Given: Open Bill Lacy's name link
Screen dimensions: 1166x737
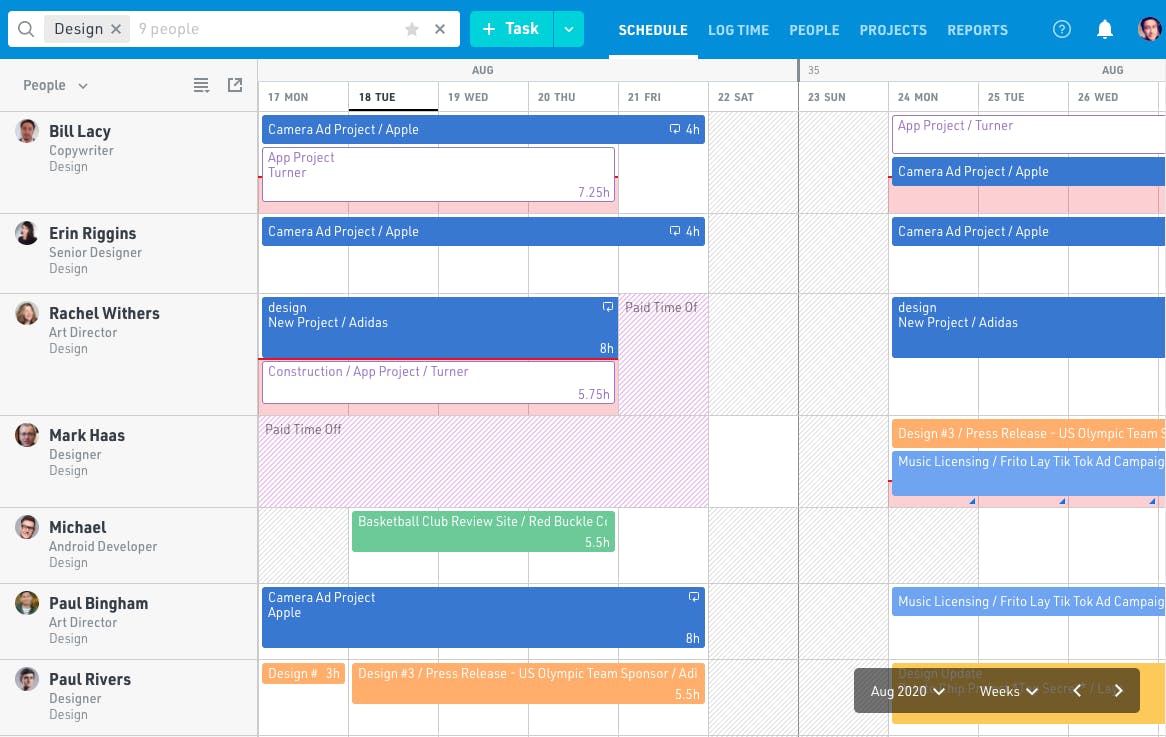Looking at the screenshot, I should (x=80, y=132).
